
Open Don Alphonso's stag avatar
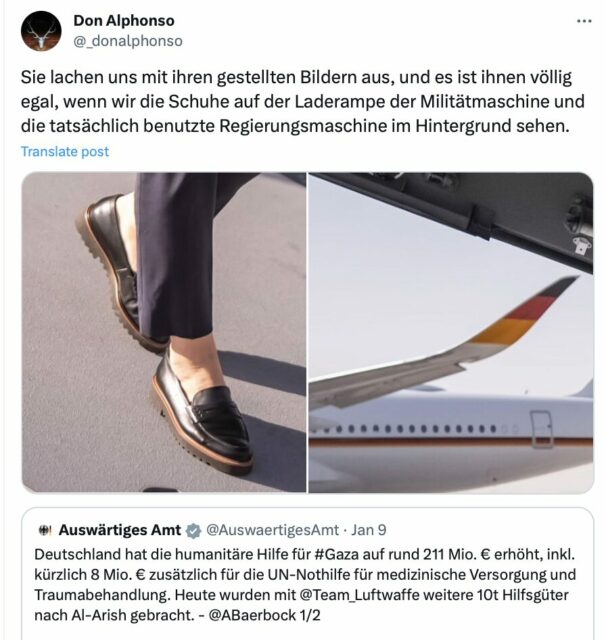pyautogui.click(x=41, y=31)
